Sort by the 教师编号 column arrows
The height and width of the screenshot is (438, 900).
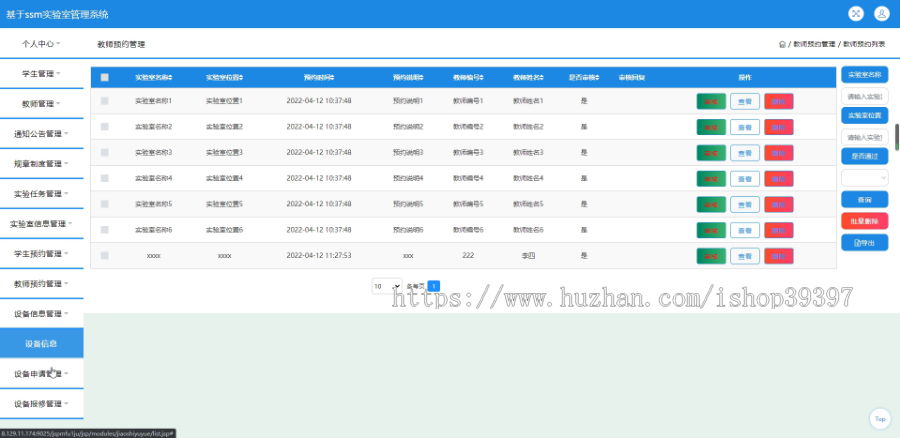coord(482,77)
